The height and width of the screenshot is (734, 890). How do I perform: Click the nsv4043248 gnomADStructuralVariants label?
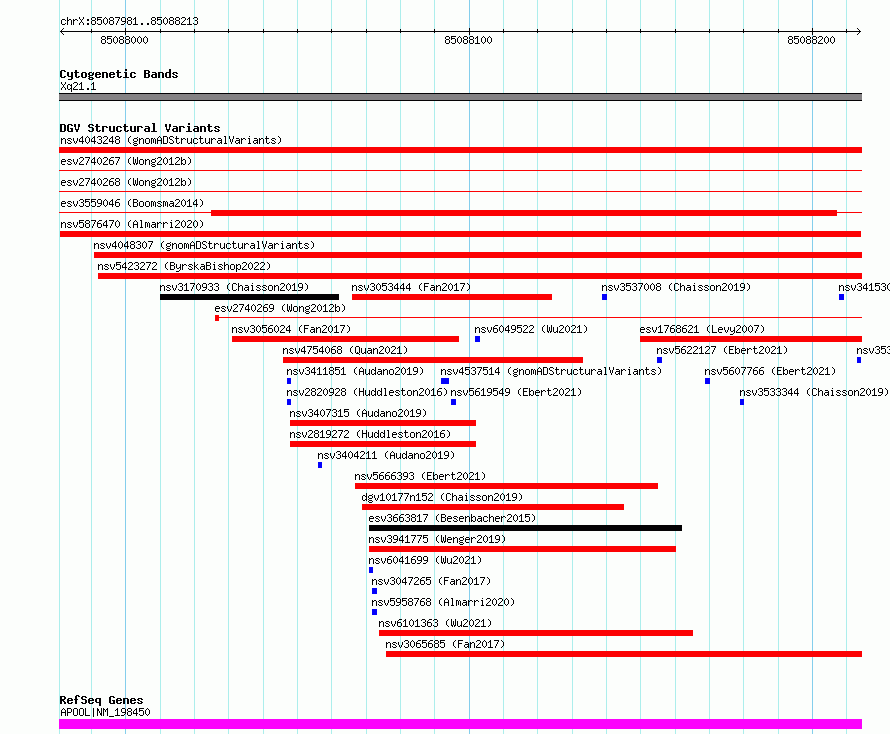(x=171, y=140)
